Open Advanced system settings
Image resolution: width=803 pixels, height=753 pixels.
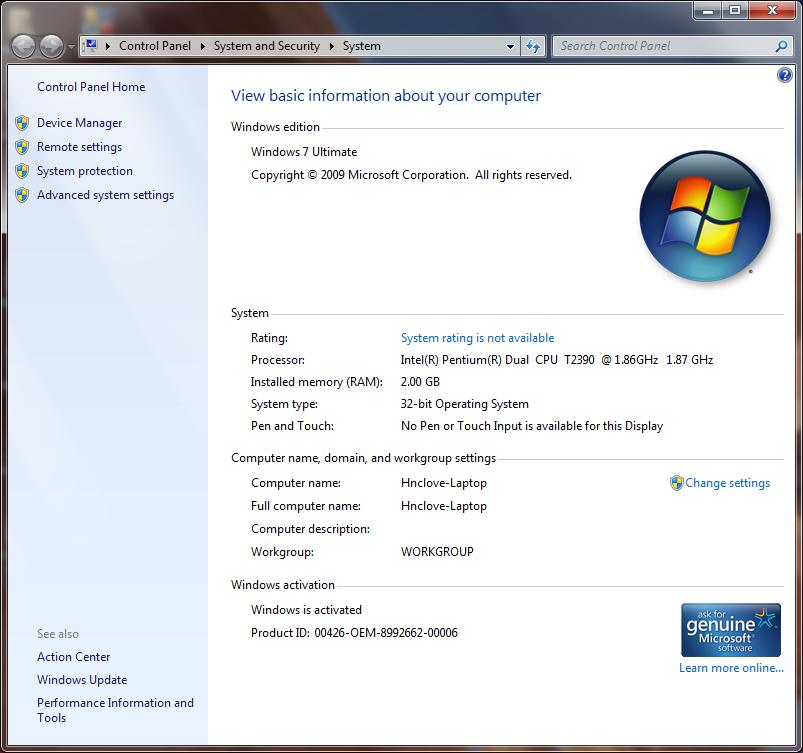105,195
